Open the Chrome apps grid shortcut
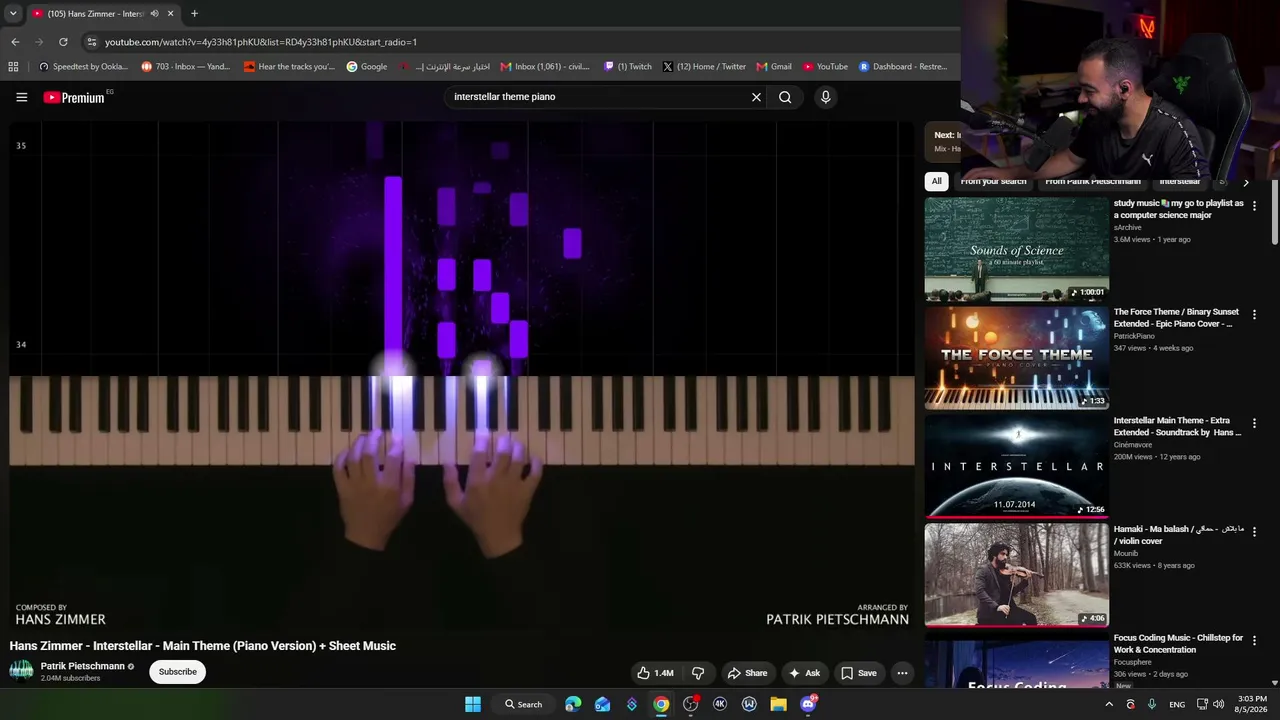The height and width of the screenshot is (720, 1280). 13,67
